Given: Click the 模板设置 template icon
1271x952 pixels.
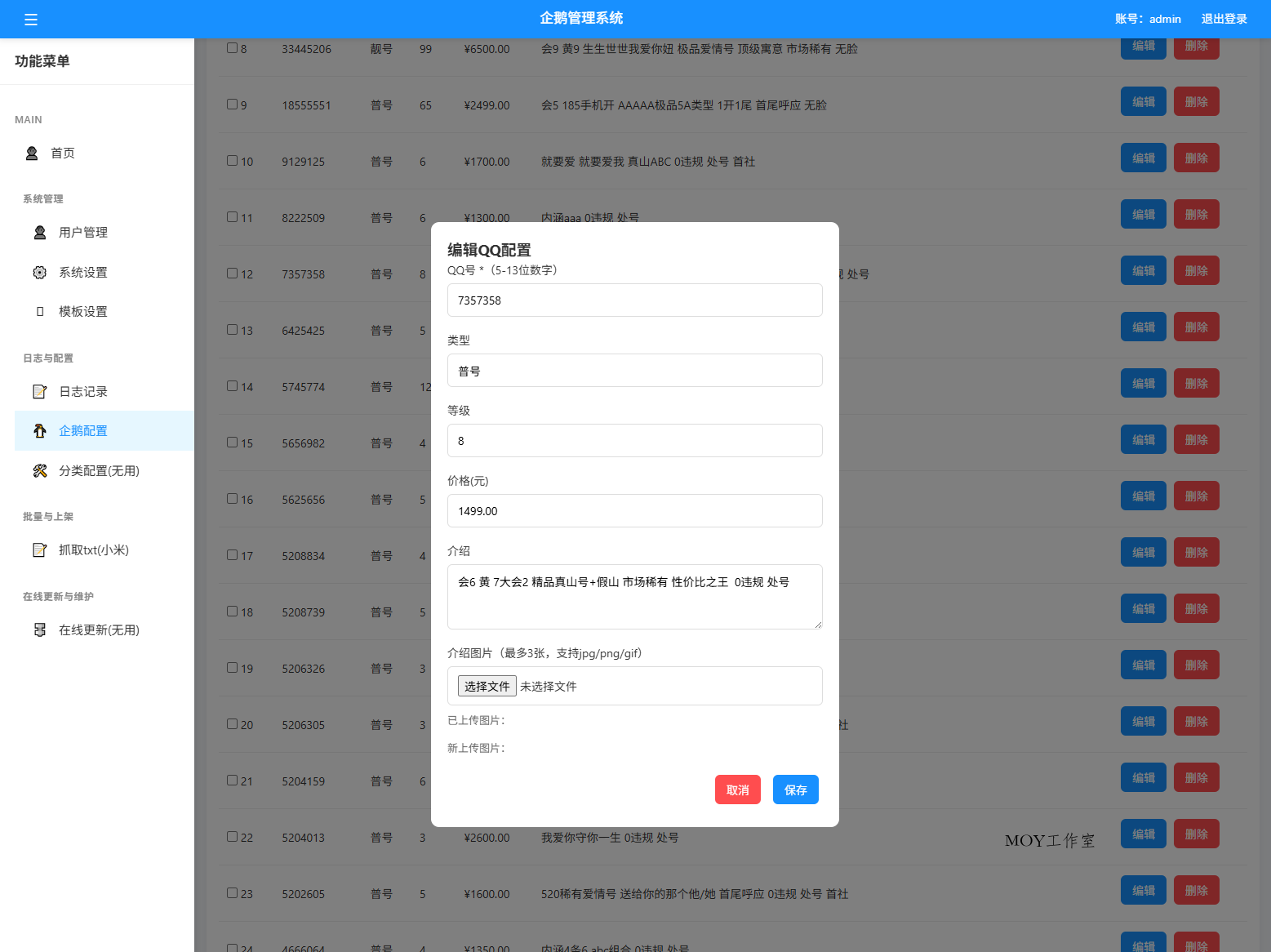Looking at the screenshot, I should click(x=39, y=311).
